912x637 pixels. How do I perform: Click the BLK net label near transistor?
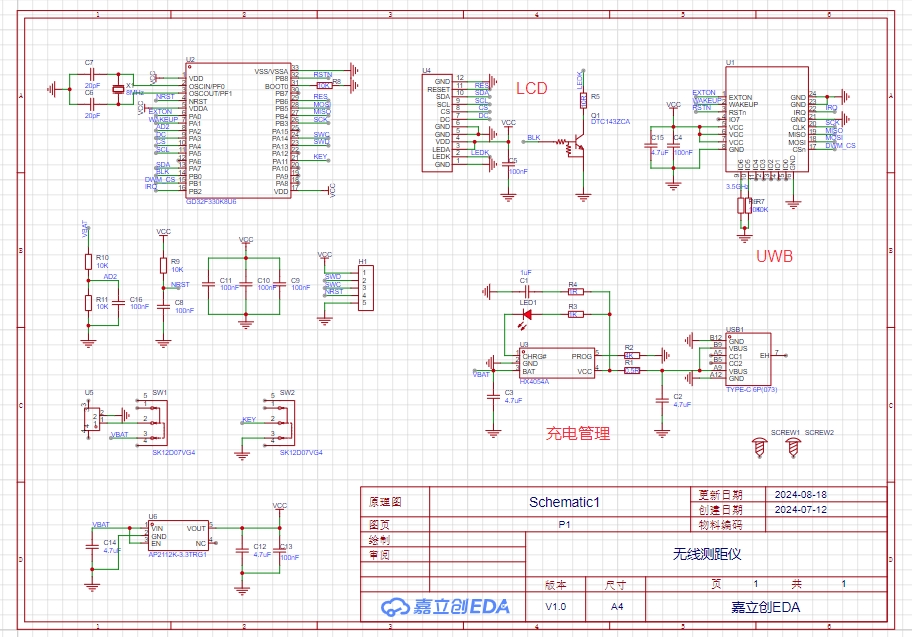pyautogui.click(x=533, y=138)
